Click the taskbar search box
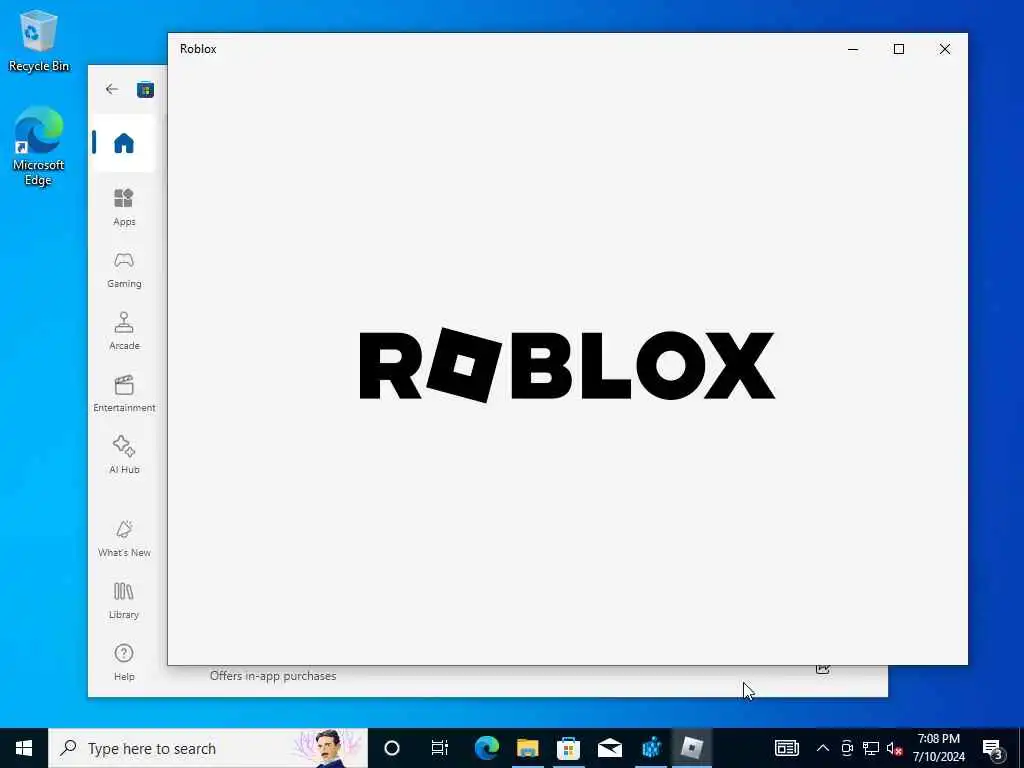This screenshot has height=768, width=1024. (208, 748)
